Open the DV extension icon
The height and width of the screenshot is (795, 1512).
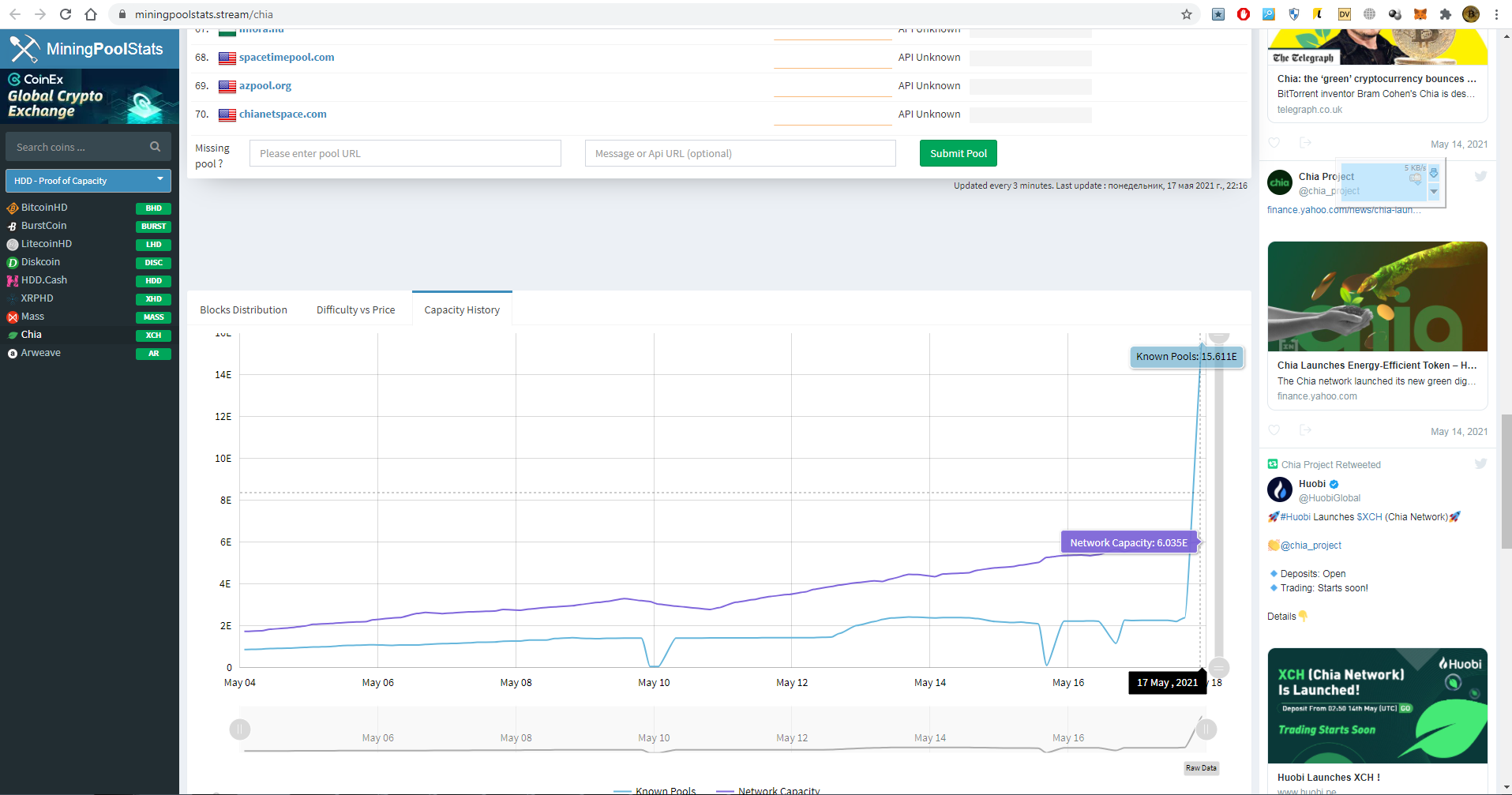click(x=1345, y=14)
